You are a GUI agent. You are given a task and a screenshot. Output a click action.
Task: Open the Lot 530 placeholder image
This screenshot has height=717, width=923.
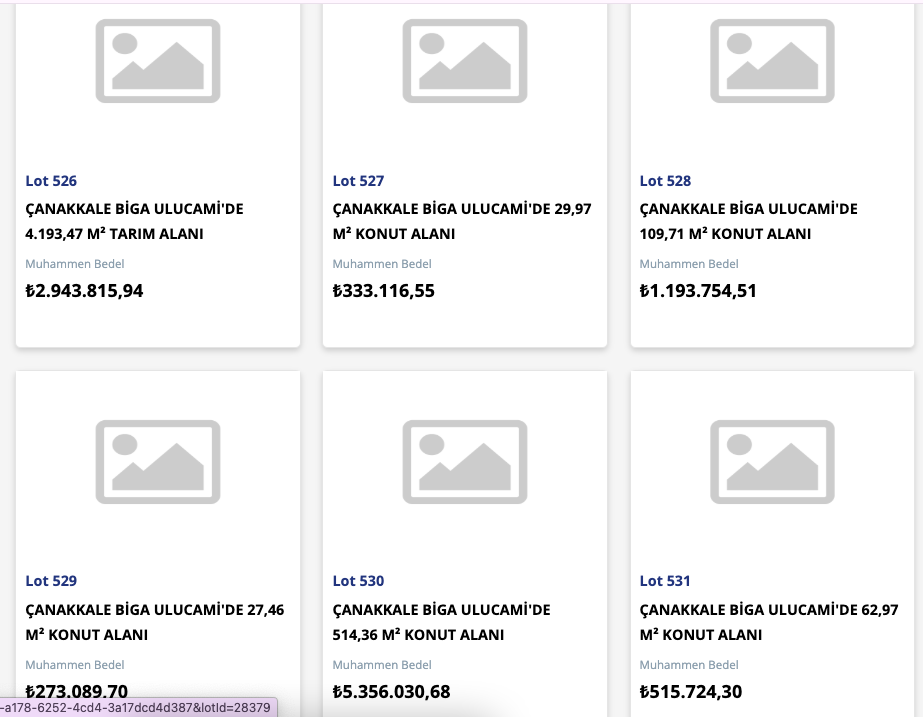[465, 462]
